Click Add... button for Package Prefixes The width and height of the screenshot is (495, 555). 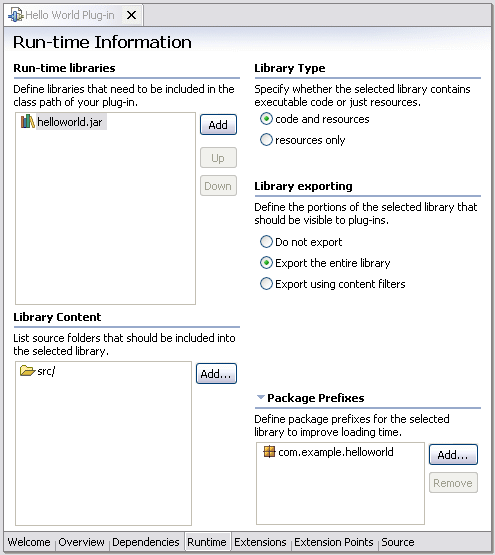[x=453, y=454]
